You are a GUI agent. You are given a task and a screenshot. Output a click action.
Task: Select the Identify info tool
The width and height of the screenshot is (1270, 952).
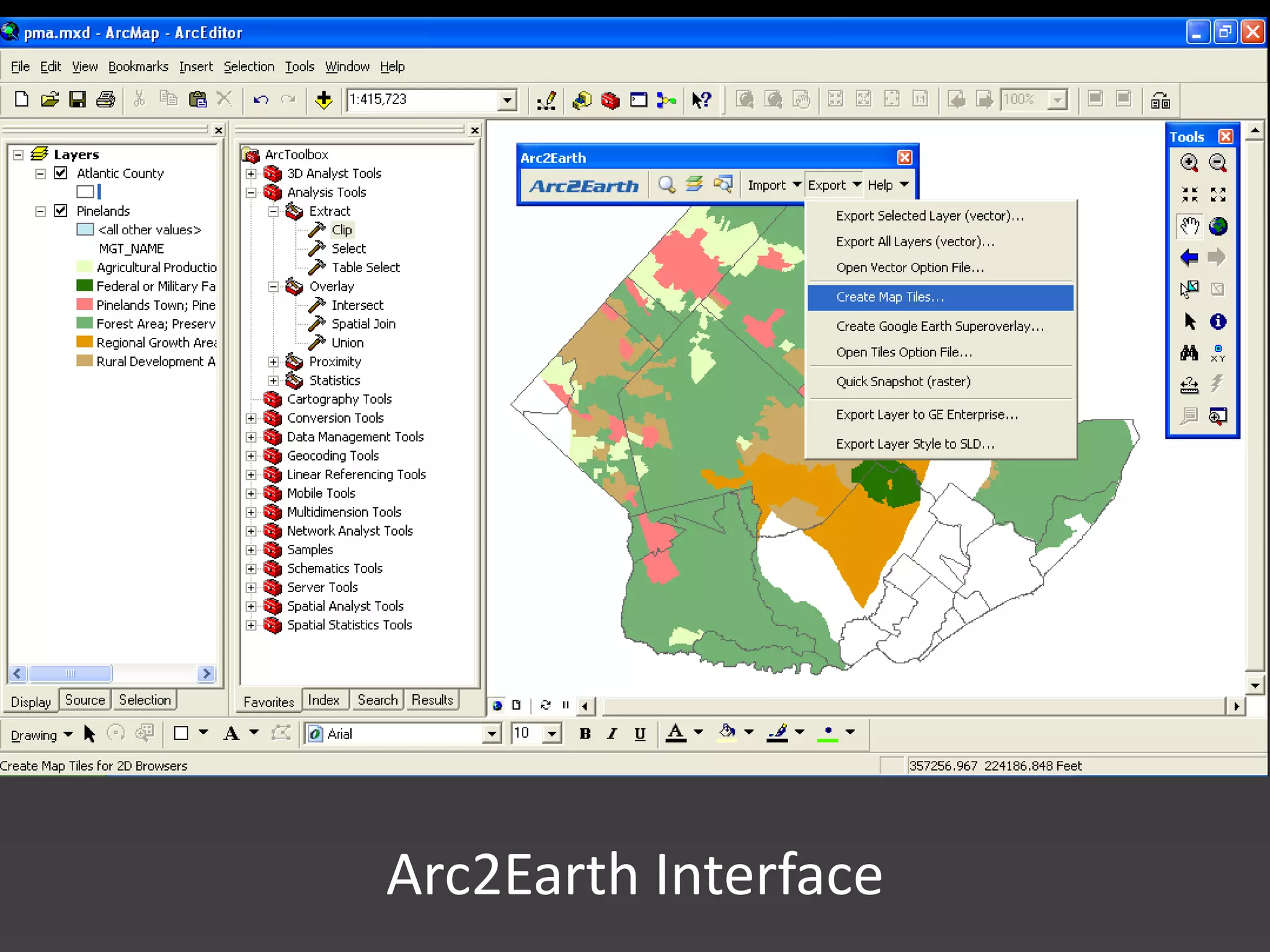click(x=1218, y=321)
